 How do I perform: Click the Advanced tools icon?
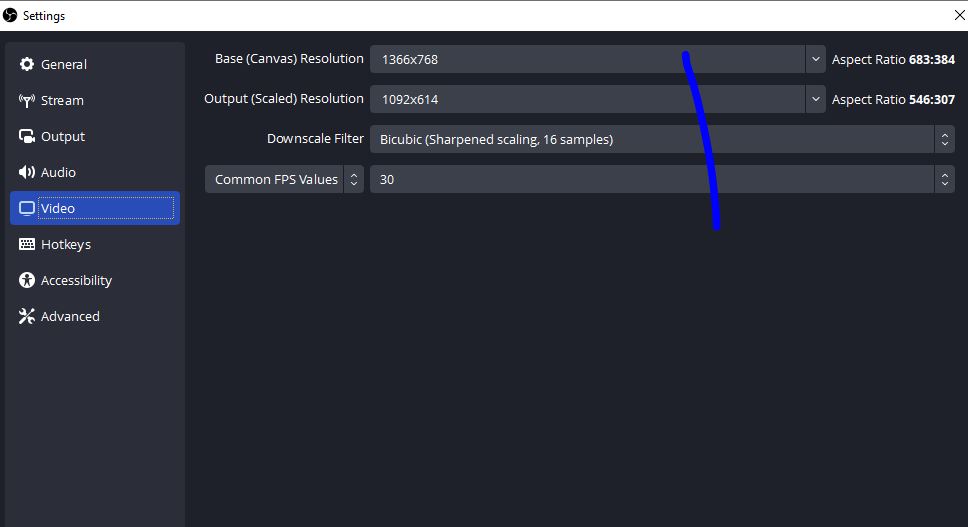coord(27,316)
